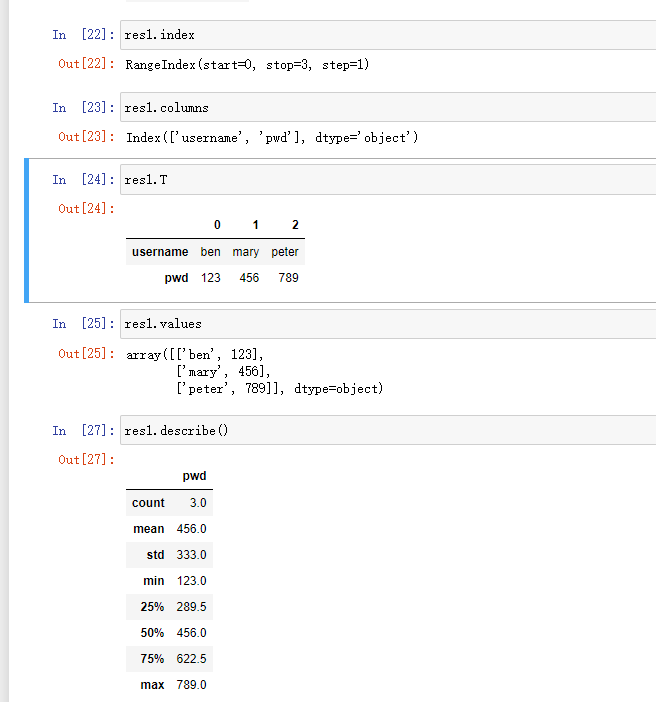Click the 'pwd' column header in describe table
The height and width of the screenshot is (702, 656).
coord(194,477)
